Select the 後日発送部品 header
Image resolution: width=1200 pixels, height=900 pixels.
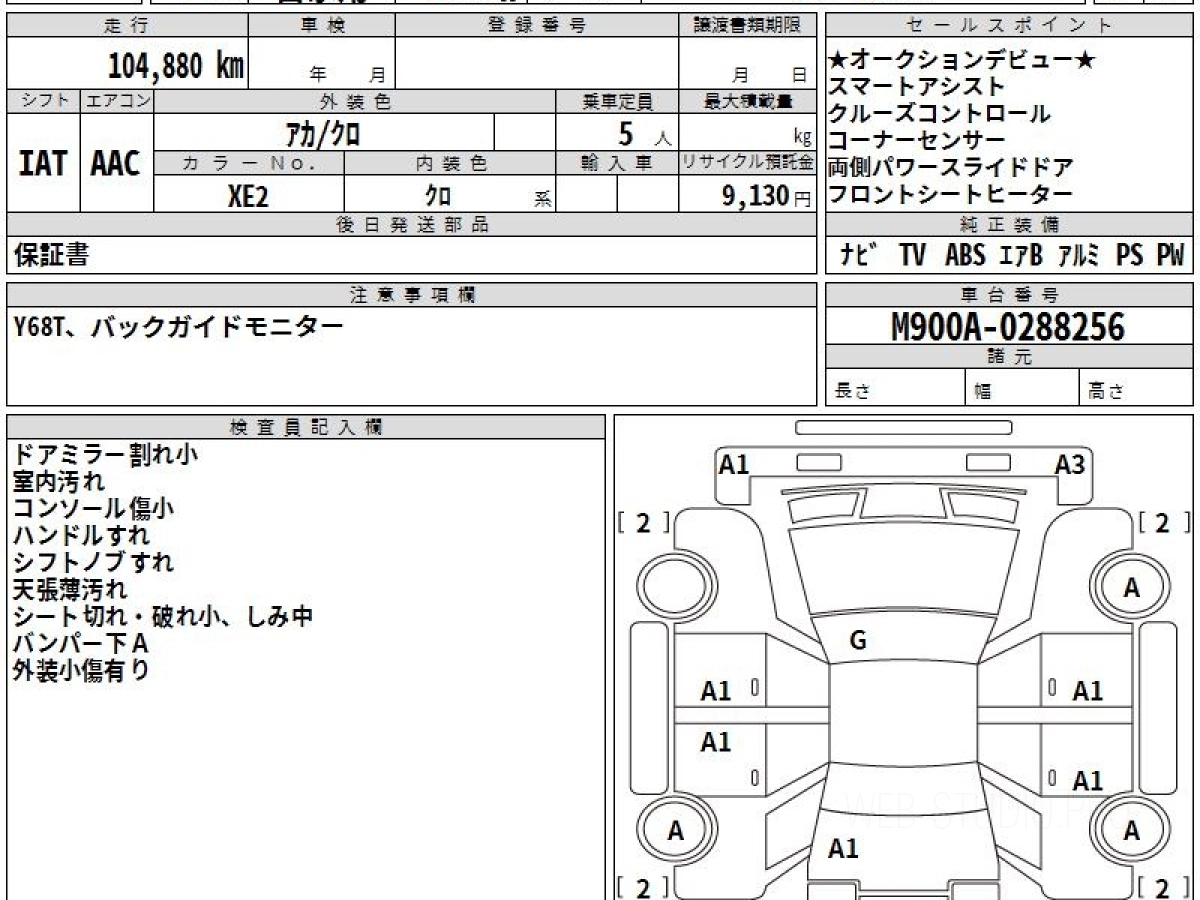coord(412,225)
